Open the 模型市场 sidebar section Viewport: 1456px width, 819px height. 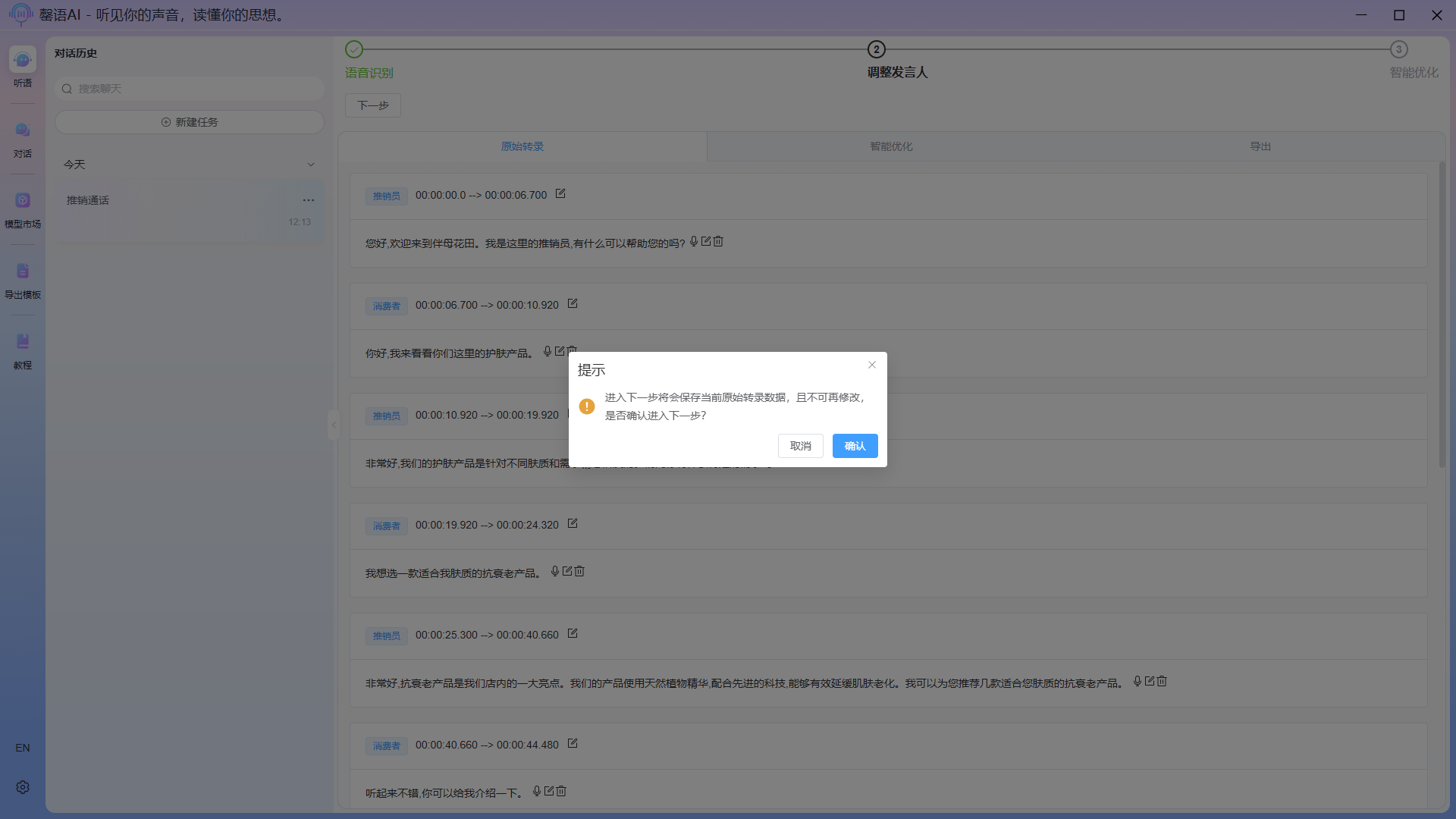click(x=23, y=210)
